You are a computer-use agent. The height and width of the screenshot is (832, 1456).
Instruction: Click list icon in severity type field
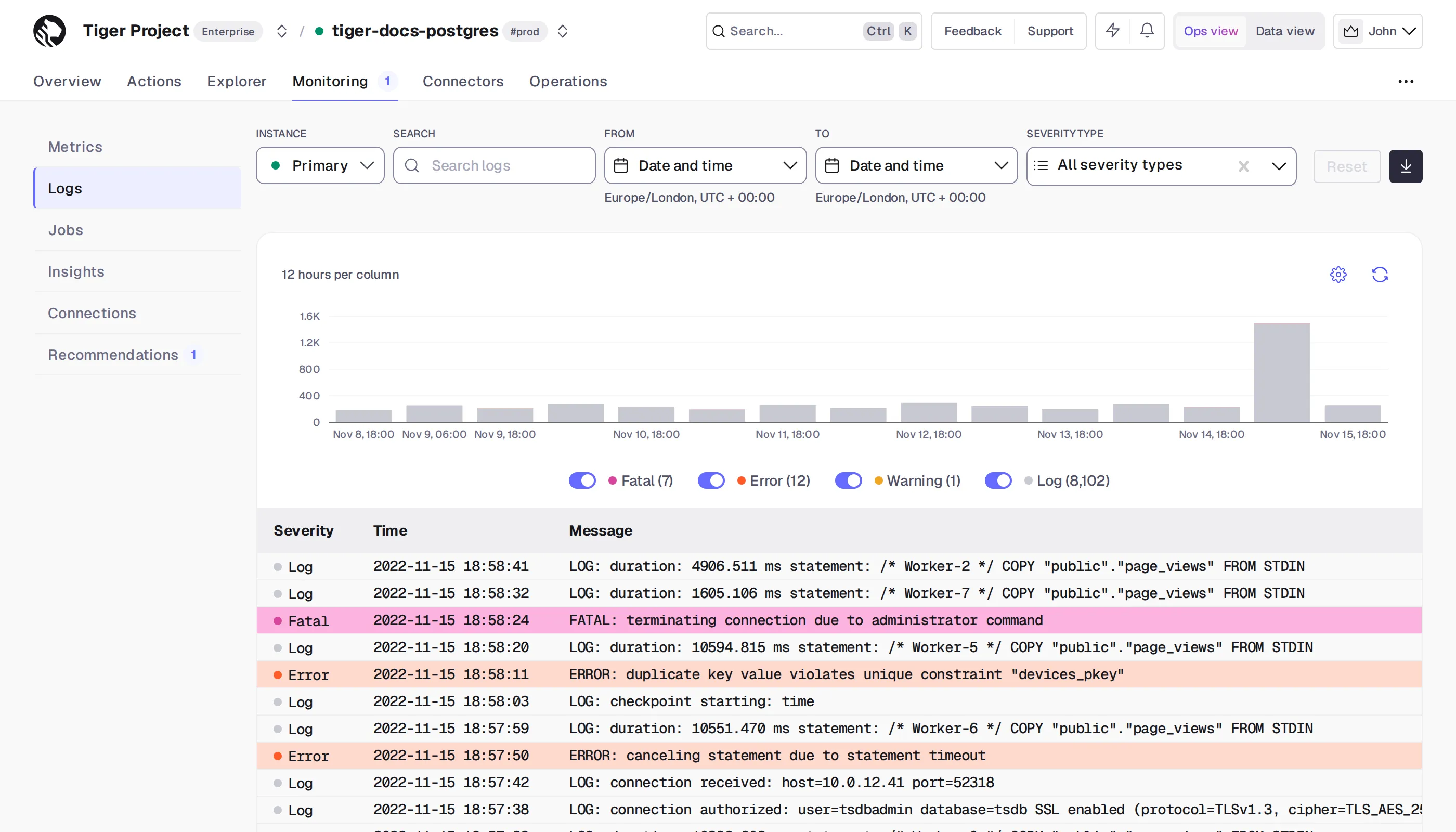coord(1041,165)
